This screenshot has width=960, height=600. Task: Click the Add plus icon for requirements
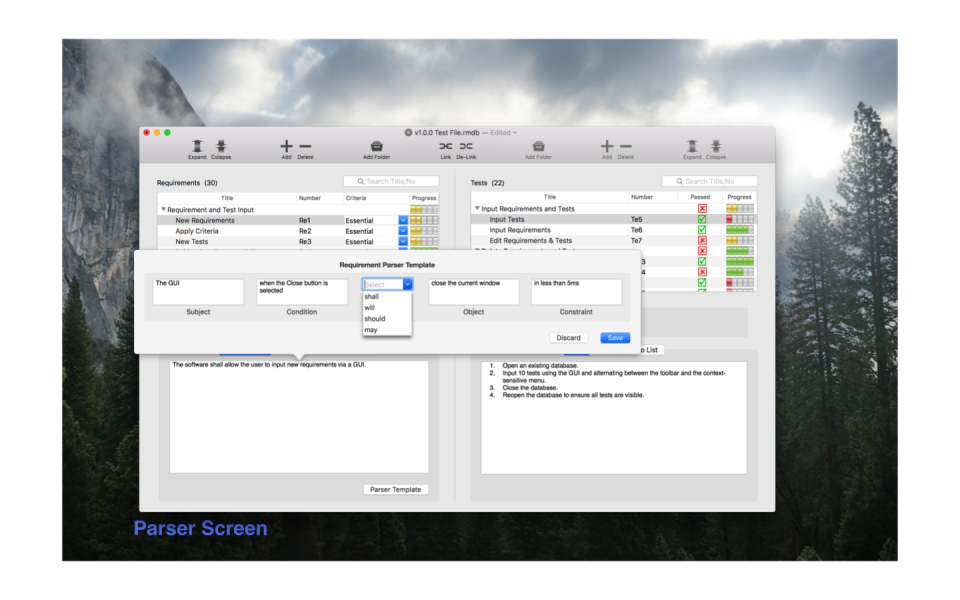coord(286,146)
